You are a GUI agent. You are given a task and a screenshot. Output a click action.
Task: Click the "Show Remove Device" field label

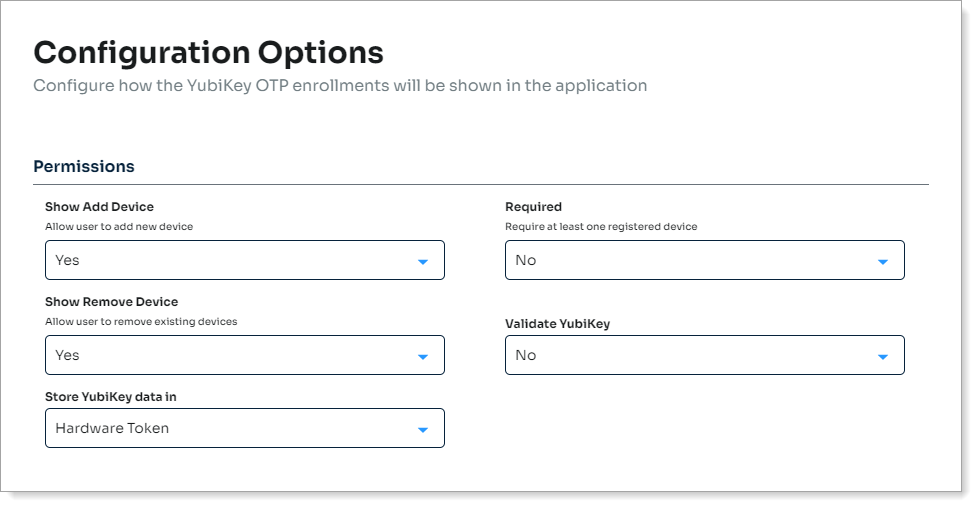coord(111,302)
